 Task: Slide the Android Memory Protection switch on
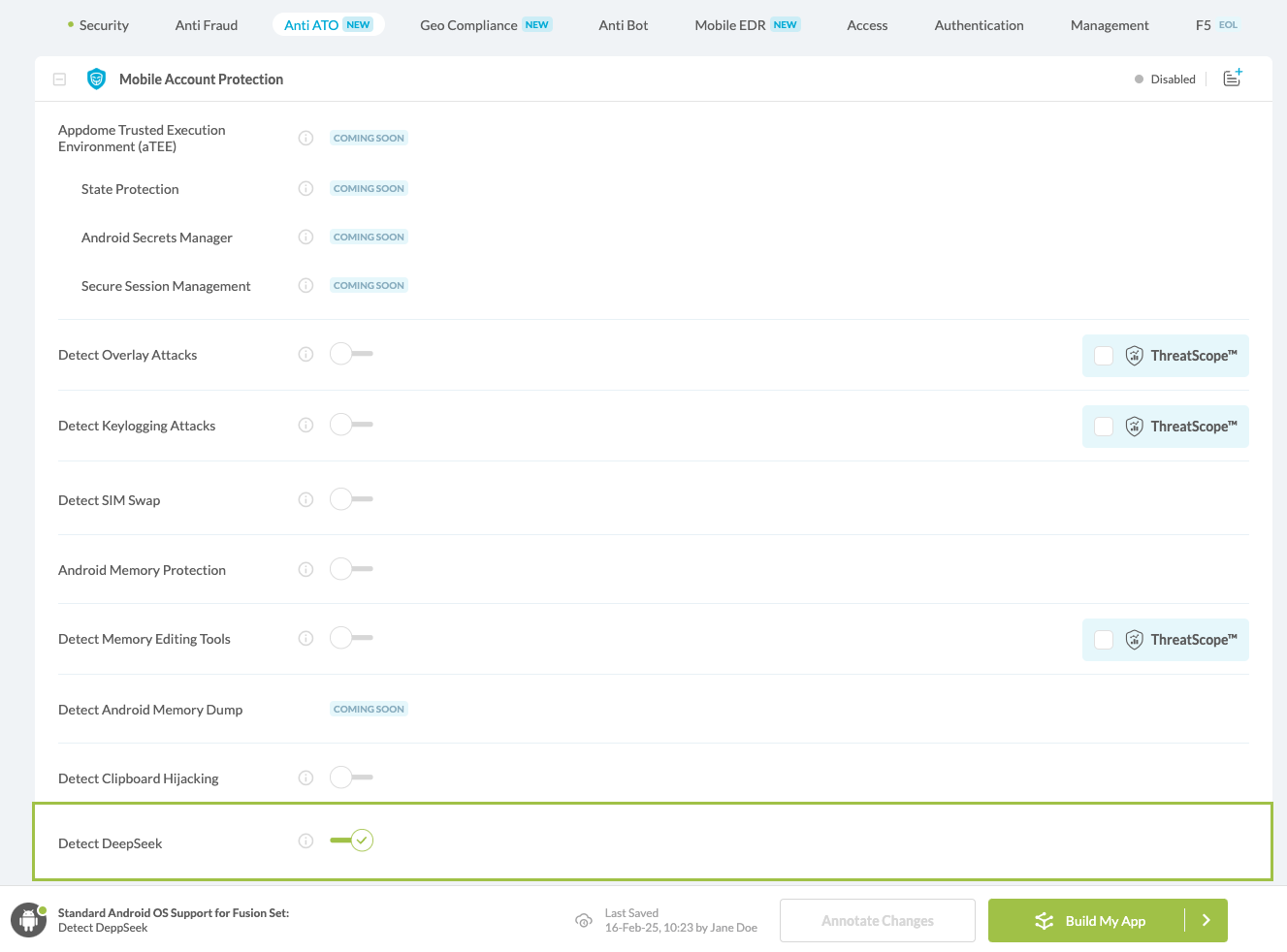pyautogui.click(x=350, y=568)
